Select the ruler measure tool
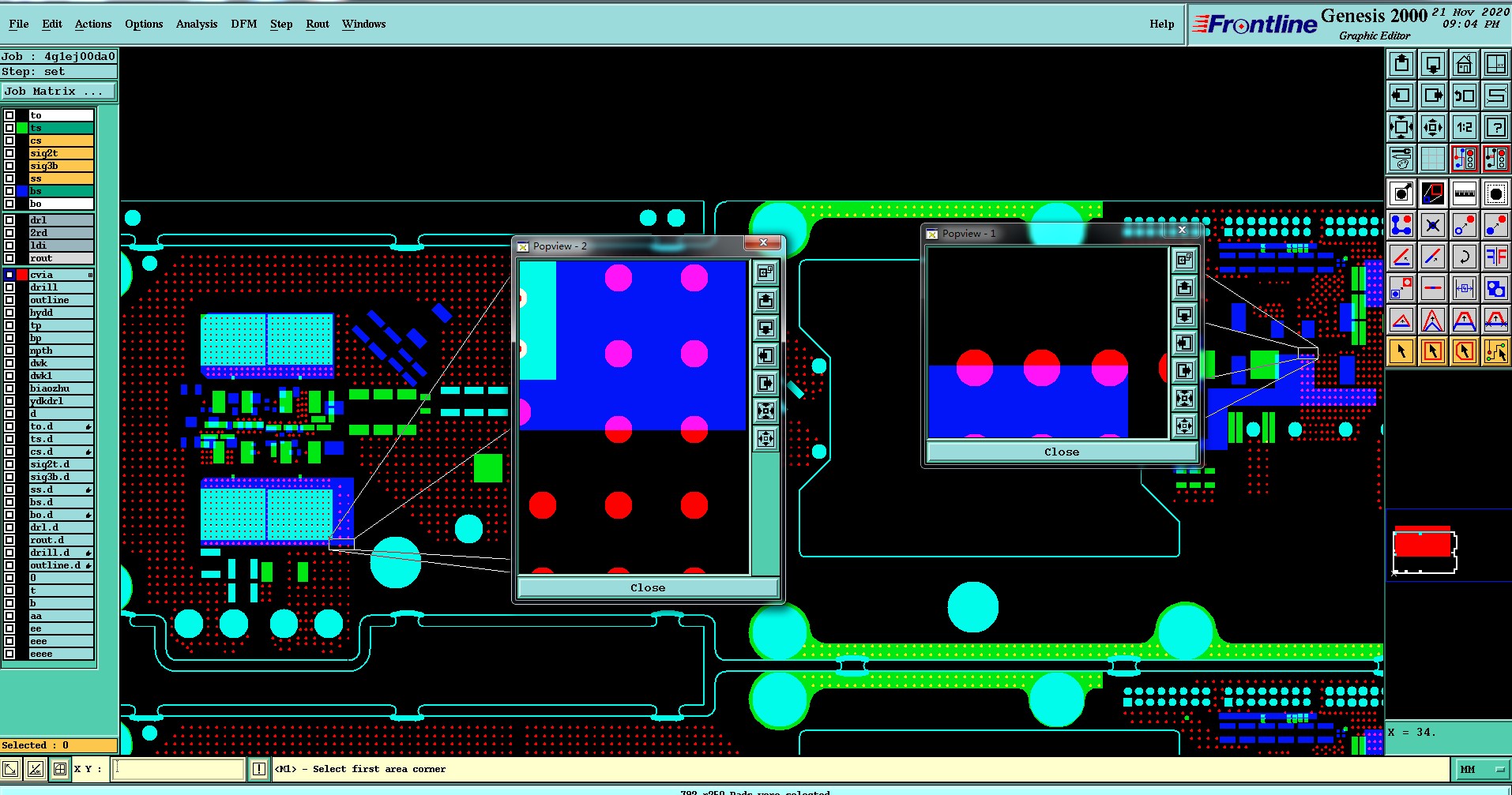 [x=1465, y=193]
